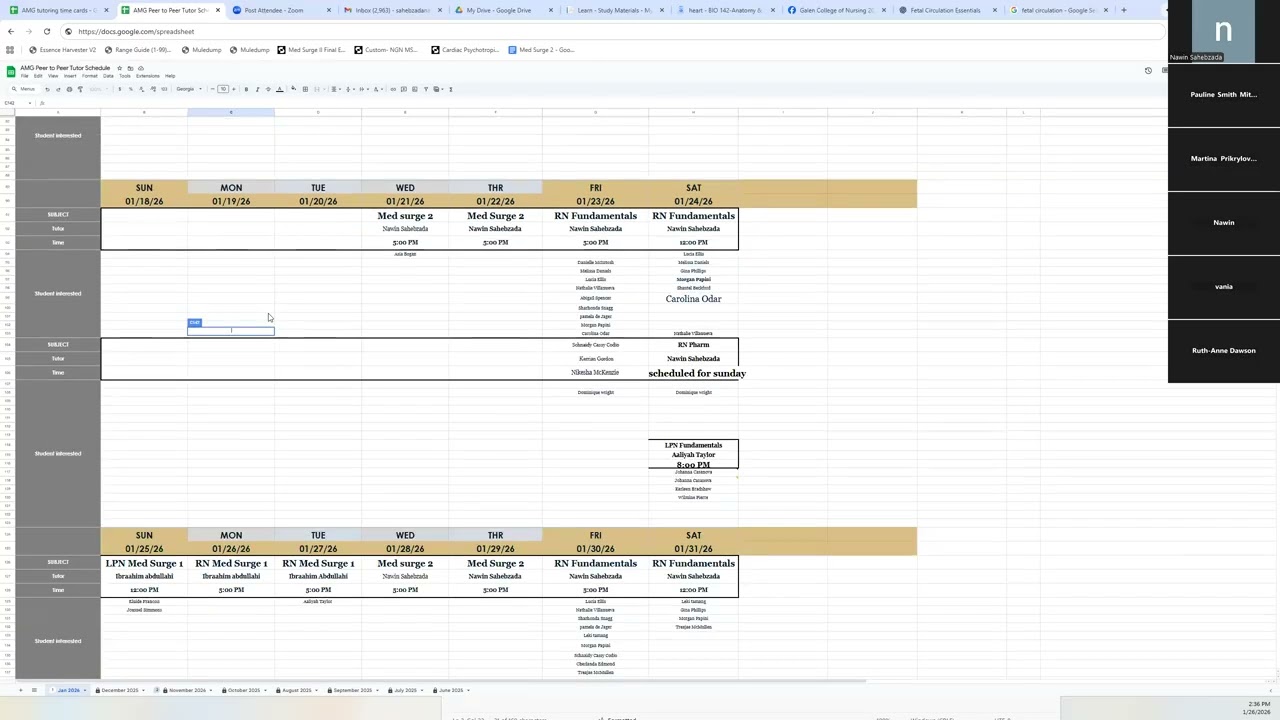Add a new sheet with the plus button

(20, 690)
